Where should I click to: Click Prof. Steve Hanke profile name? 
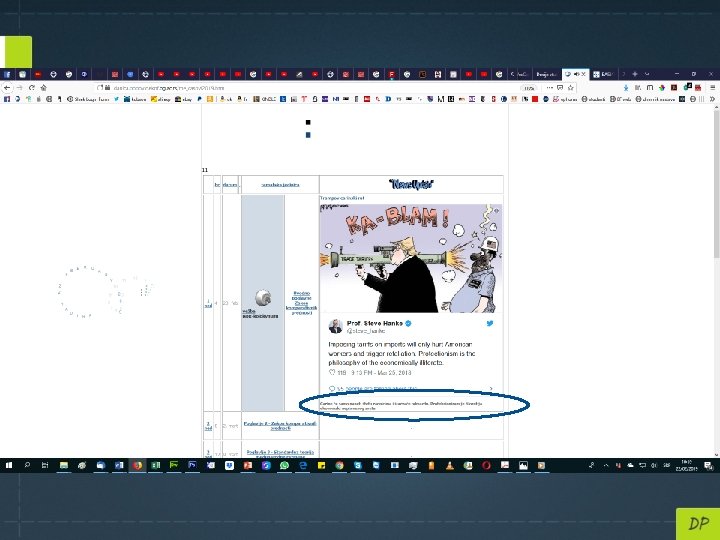point(374,323)
